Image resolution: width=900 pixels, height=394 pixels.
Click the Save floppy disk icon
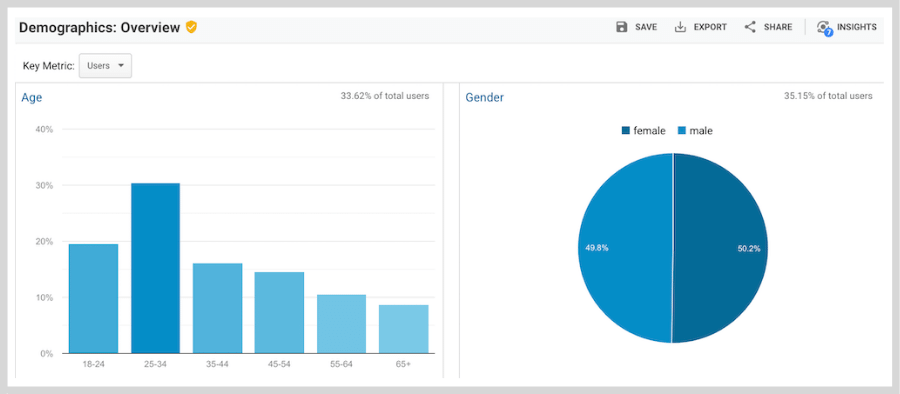pos(622,27)
